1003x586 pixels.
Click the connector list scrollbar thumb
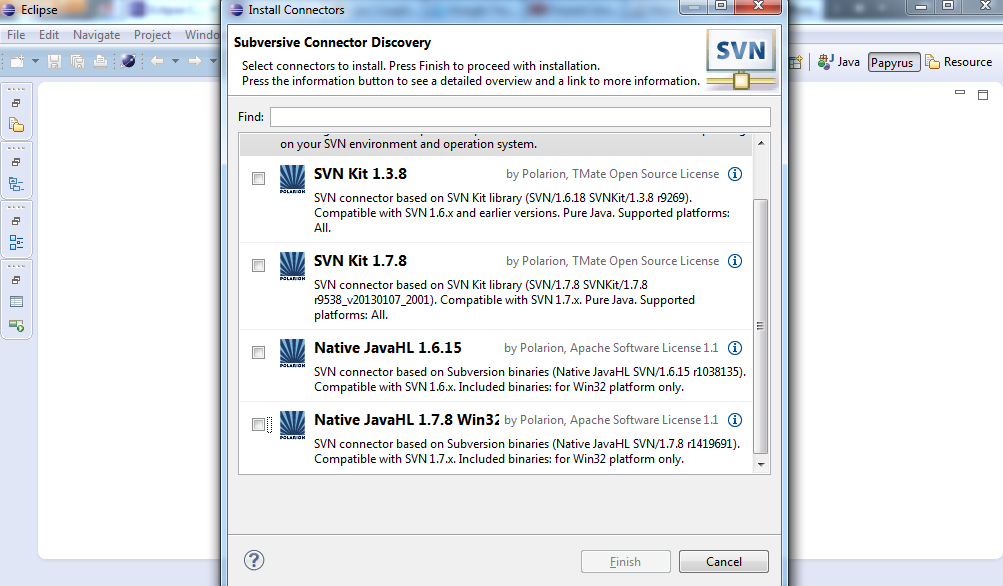pyautogui.click(x=761, y=326)
